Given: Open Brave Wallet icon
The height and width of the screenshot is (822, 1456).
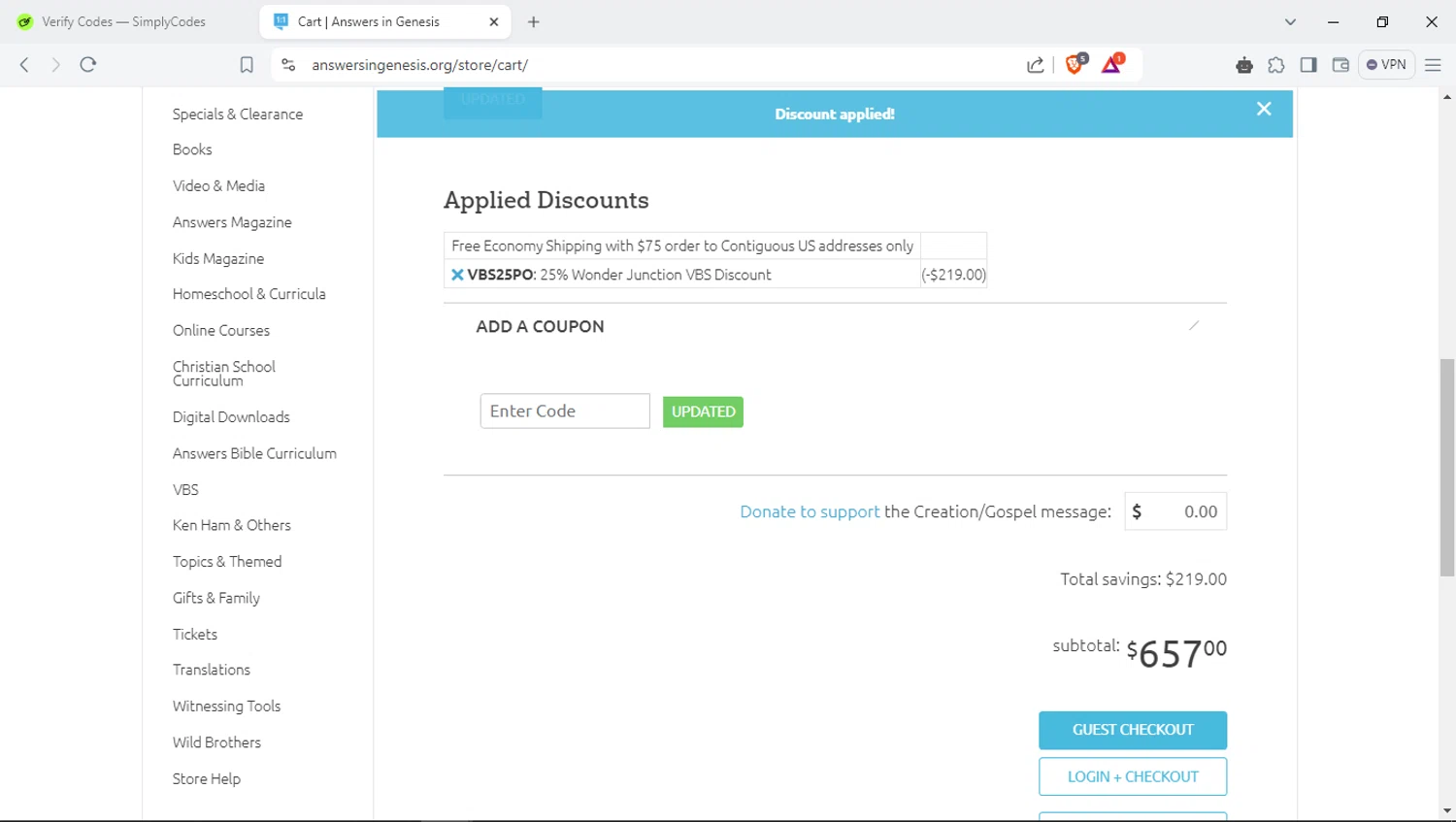Looking at the screenshot, I should [x=1340, y=65].
